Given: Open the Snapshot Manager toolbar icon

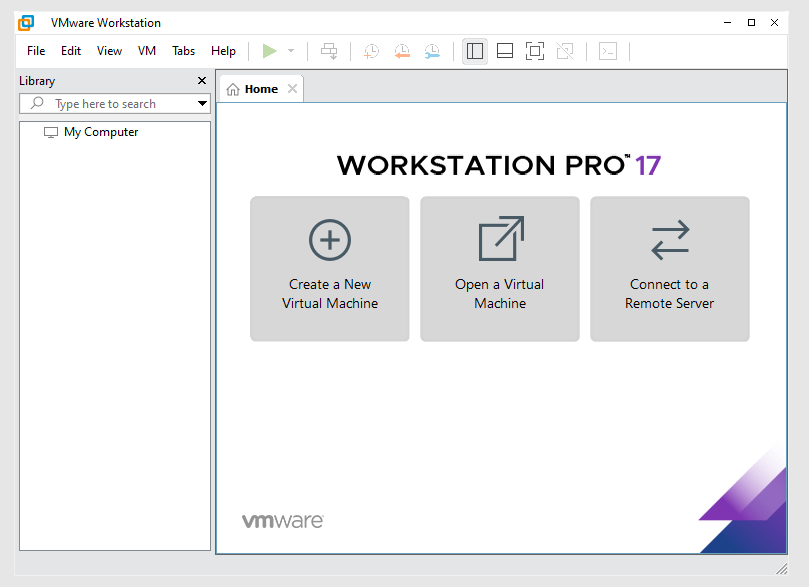Looking at the screenshot, I should (432, 51).
